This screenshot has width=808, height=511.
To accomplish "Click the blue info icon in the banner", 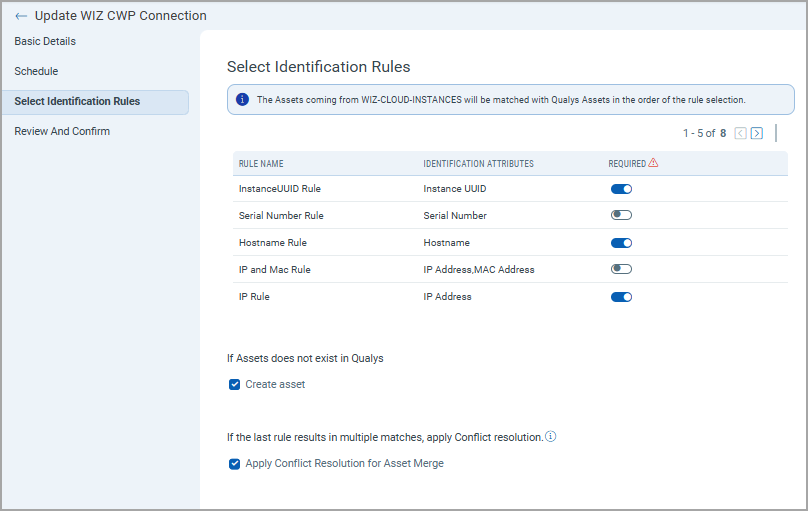I will pyautogui.click(x=242, y=99).
